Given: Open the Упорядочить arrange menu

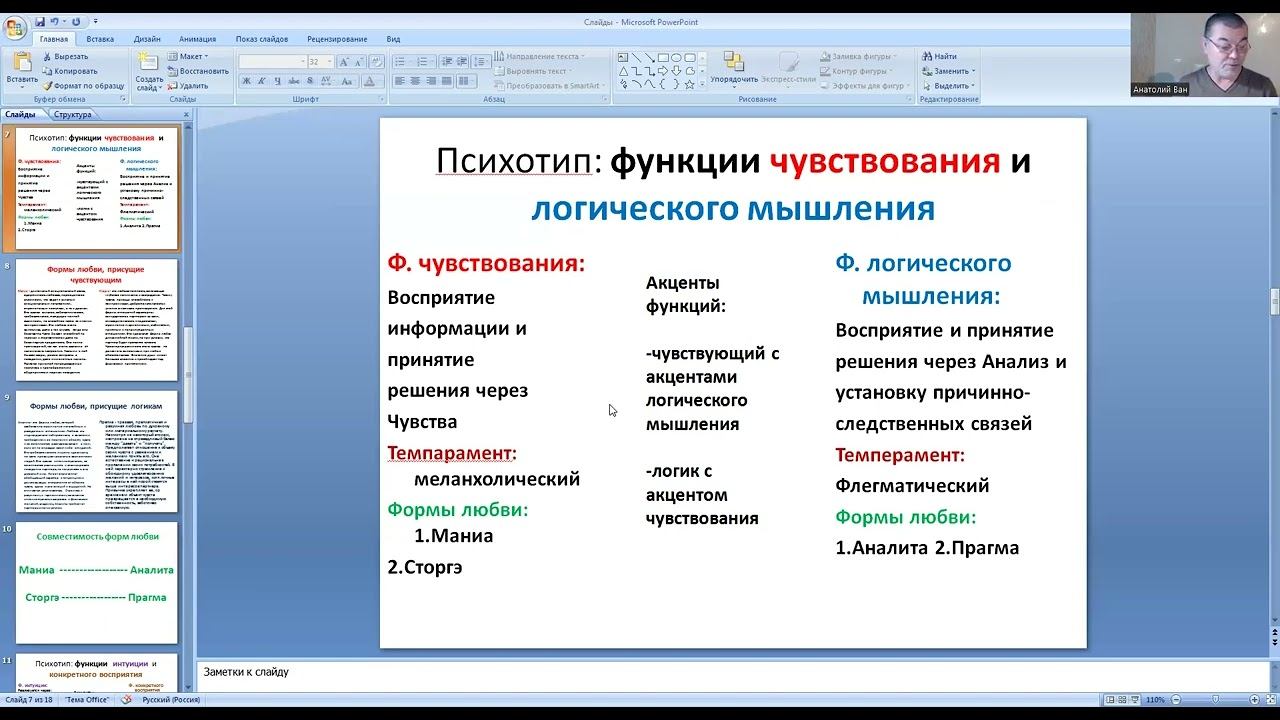Looking at the screenshot, I should [735, 68].
